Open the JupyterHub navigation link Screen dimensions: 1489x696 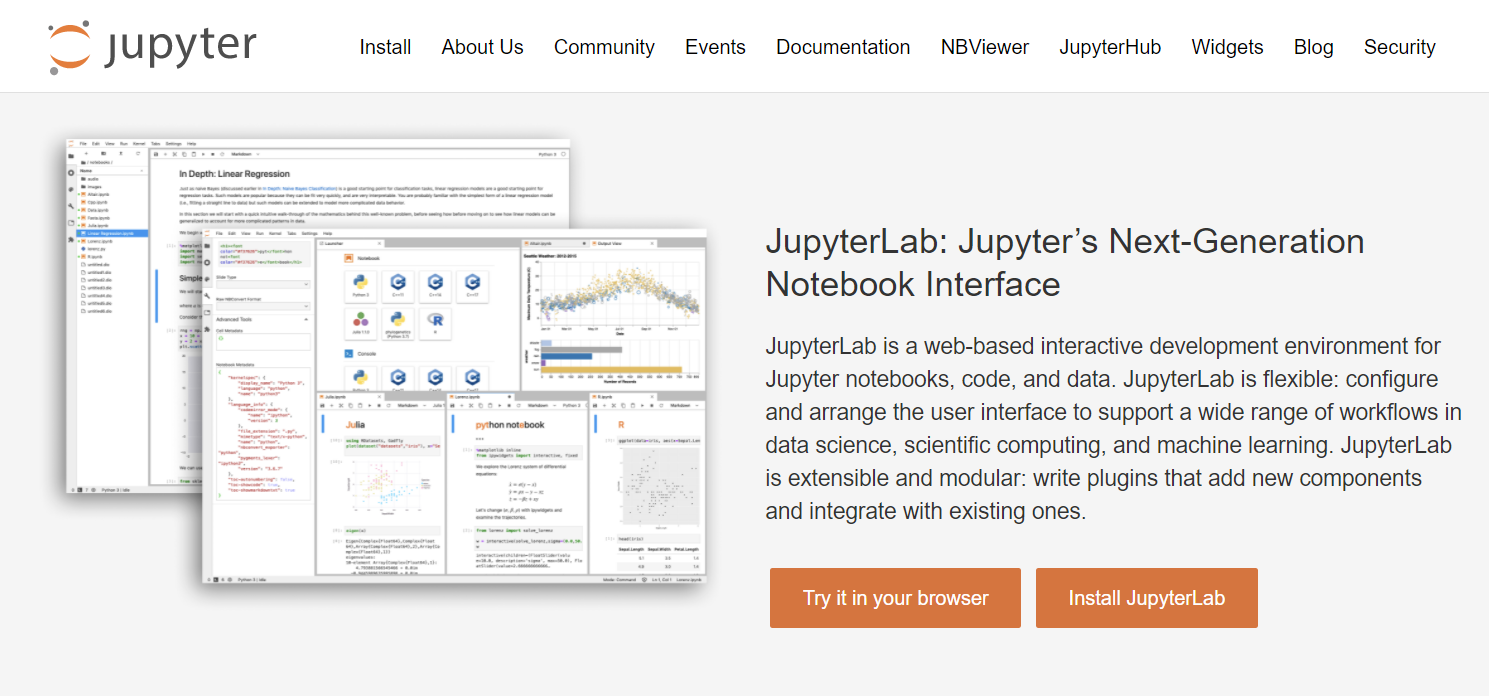[x=1110, y=47]
